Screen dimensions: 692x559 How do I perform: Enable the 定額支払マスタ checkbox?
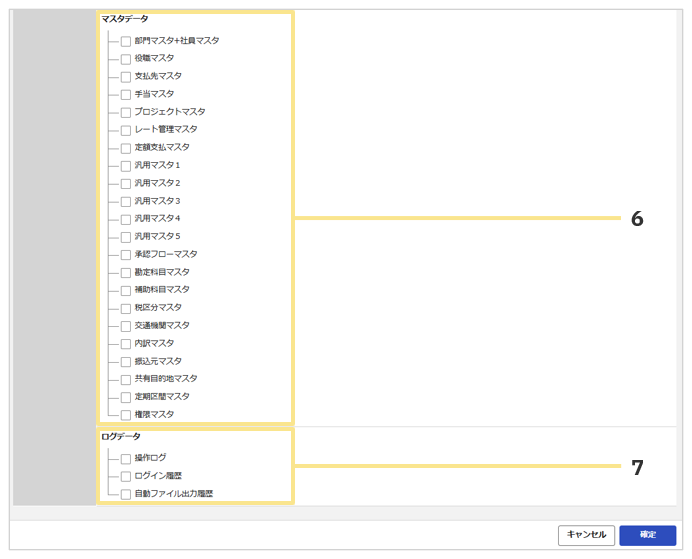click(x=126, y=148)
